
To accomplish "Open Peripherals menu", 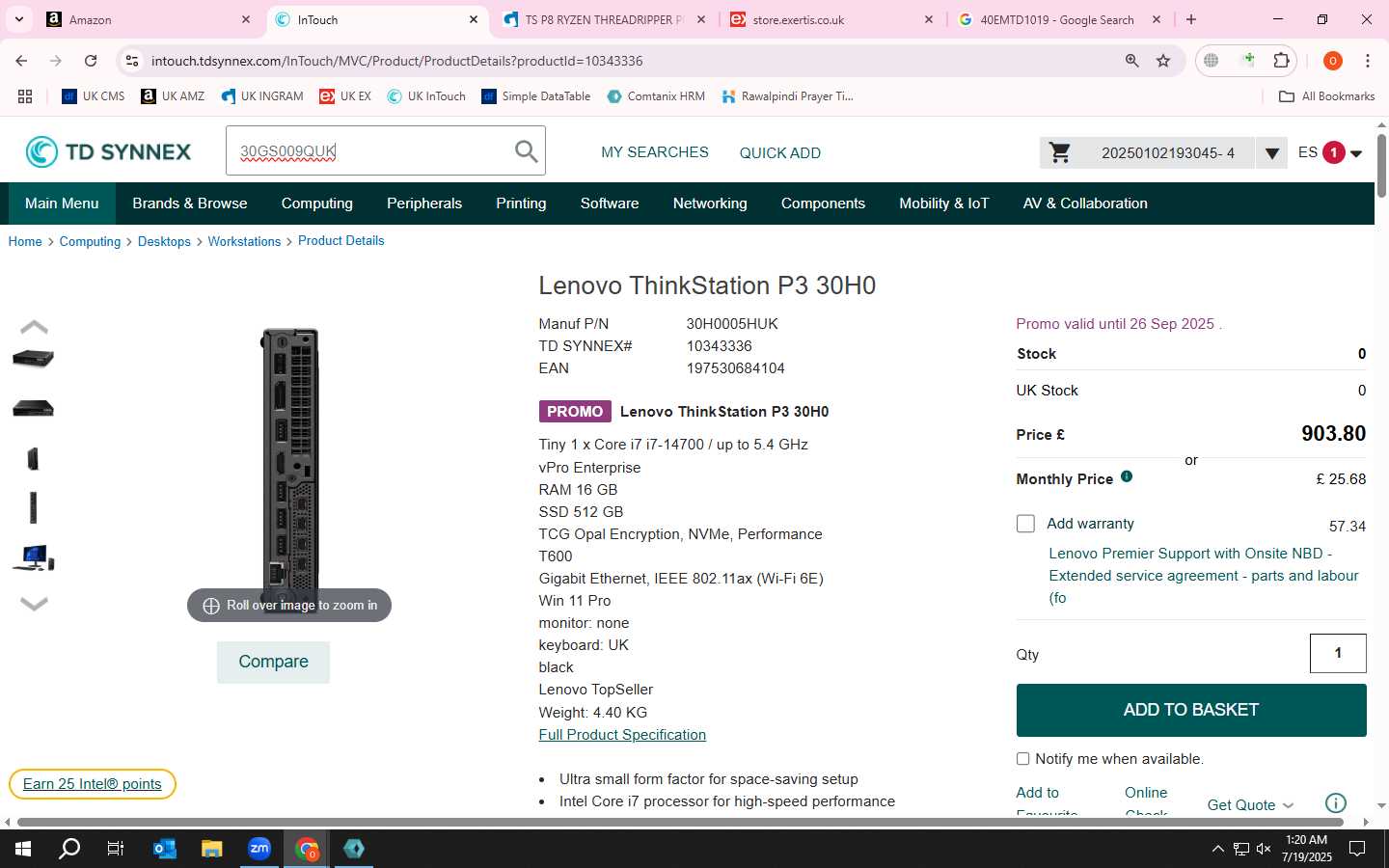I will (x=424, y=203).
